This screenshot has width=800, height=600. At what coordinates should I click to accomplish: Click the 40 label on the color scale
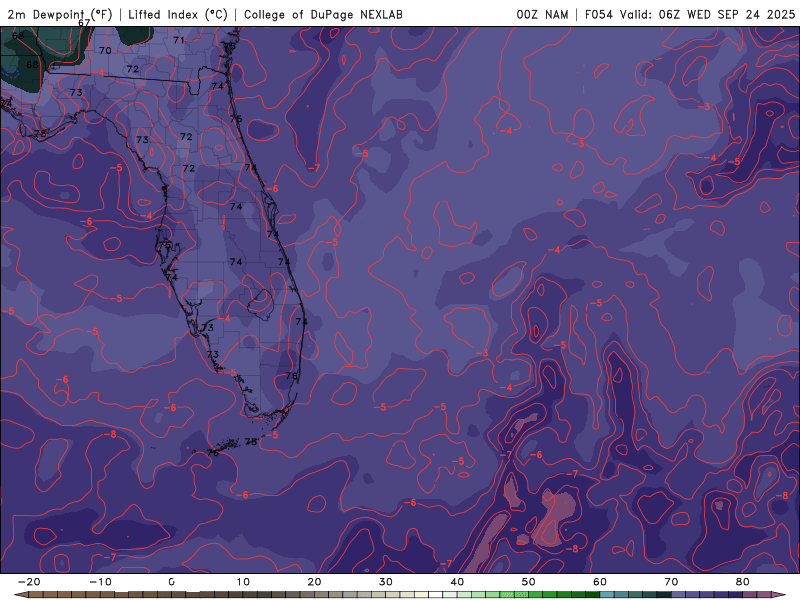pos(457,582)
